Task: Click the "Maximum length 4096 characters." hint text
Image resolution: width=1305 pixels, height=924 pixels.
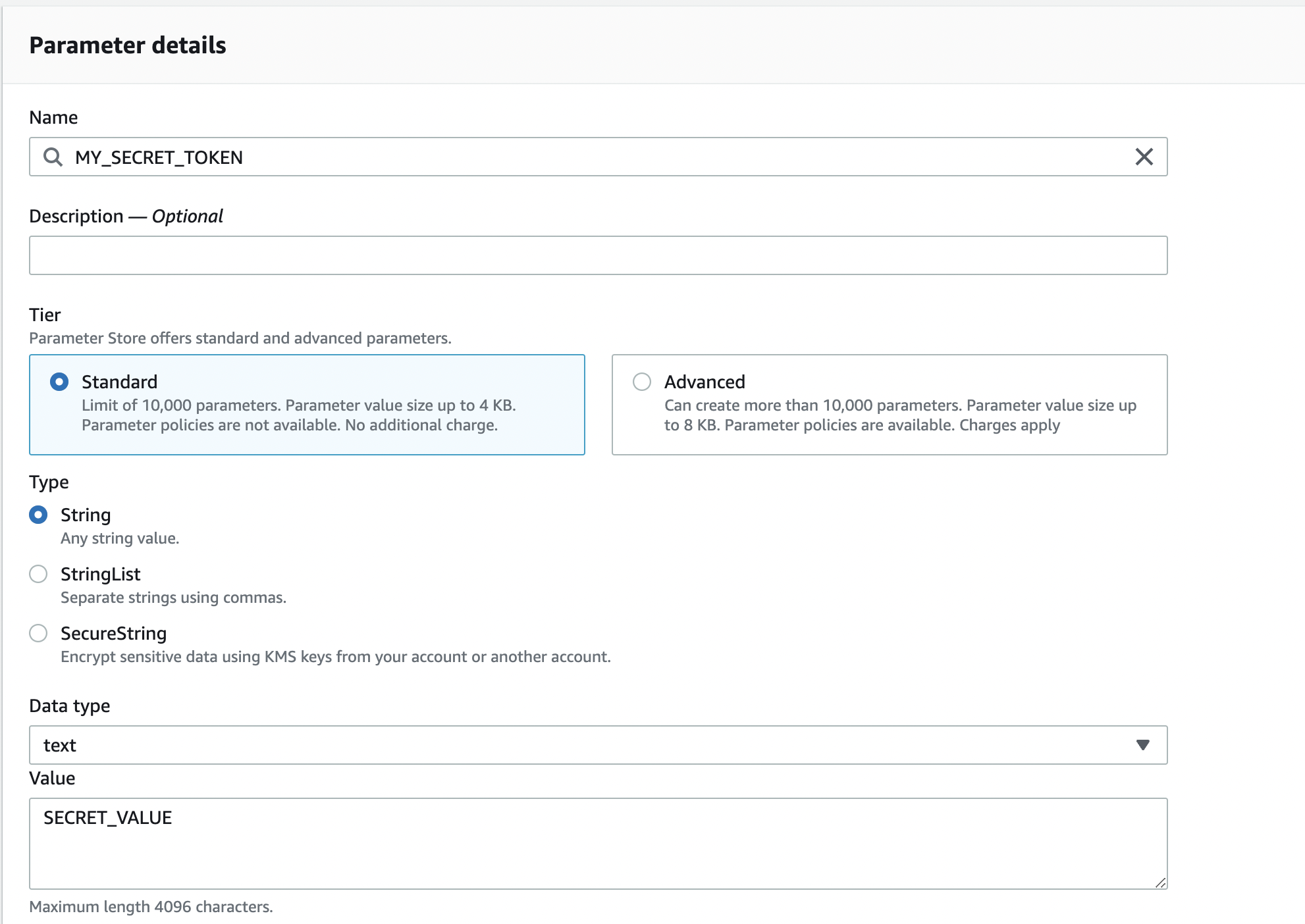Action: tap(151, 907)
